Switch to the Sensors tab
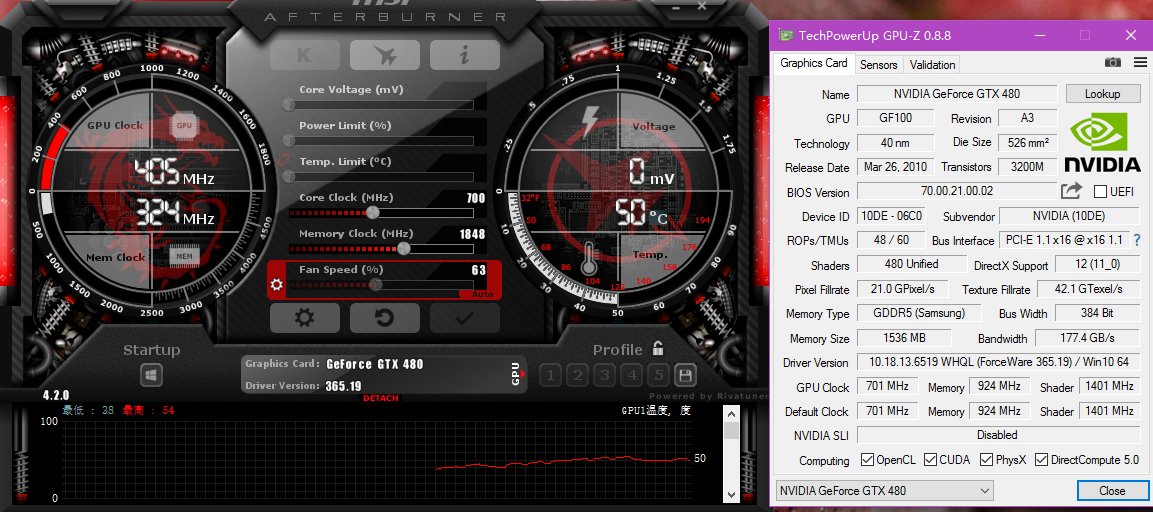Screen dimensions: 1153x512 [879, 65]
